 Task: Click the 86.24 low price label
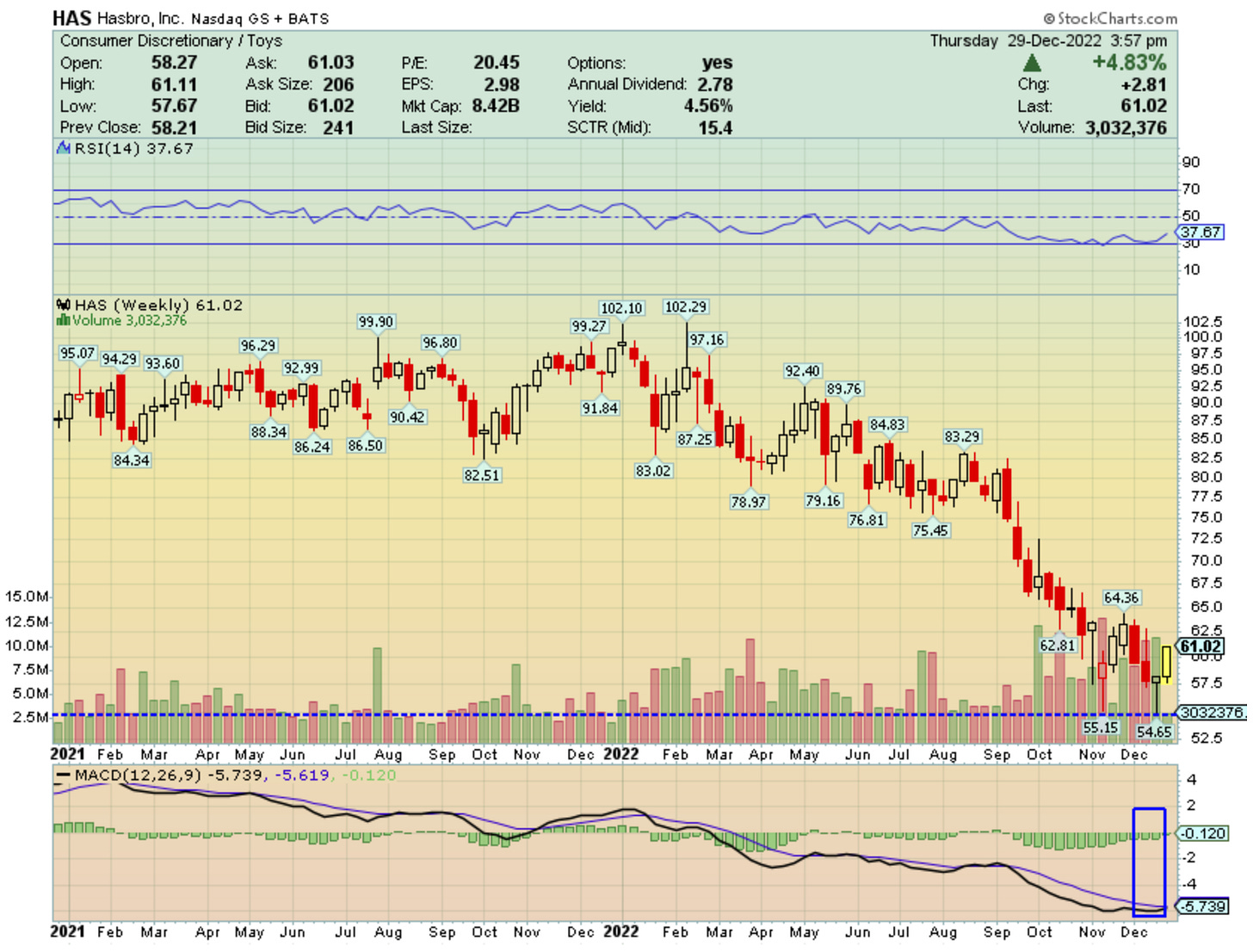pos(312,447)
